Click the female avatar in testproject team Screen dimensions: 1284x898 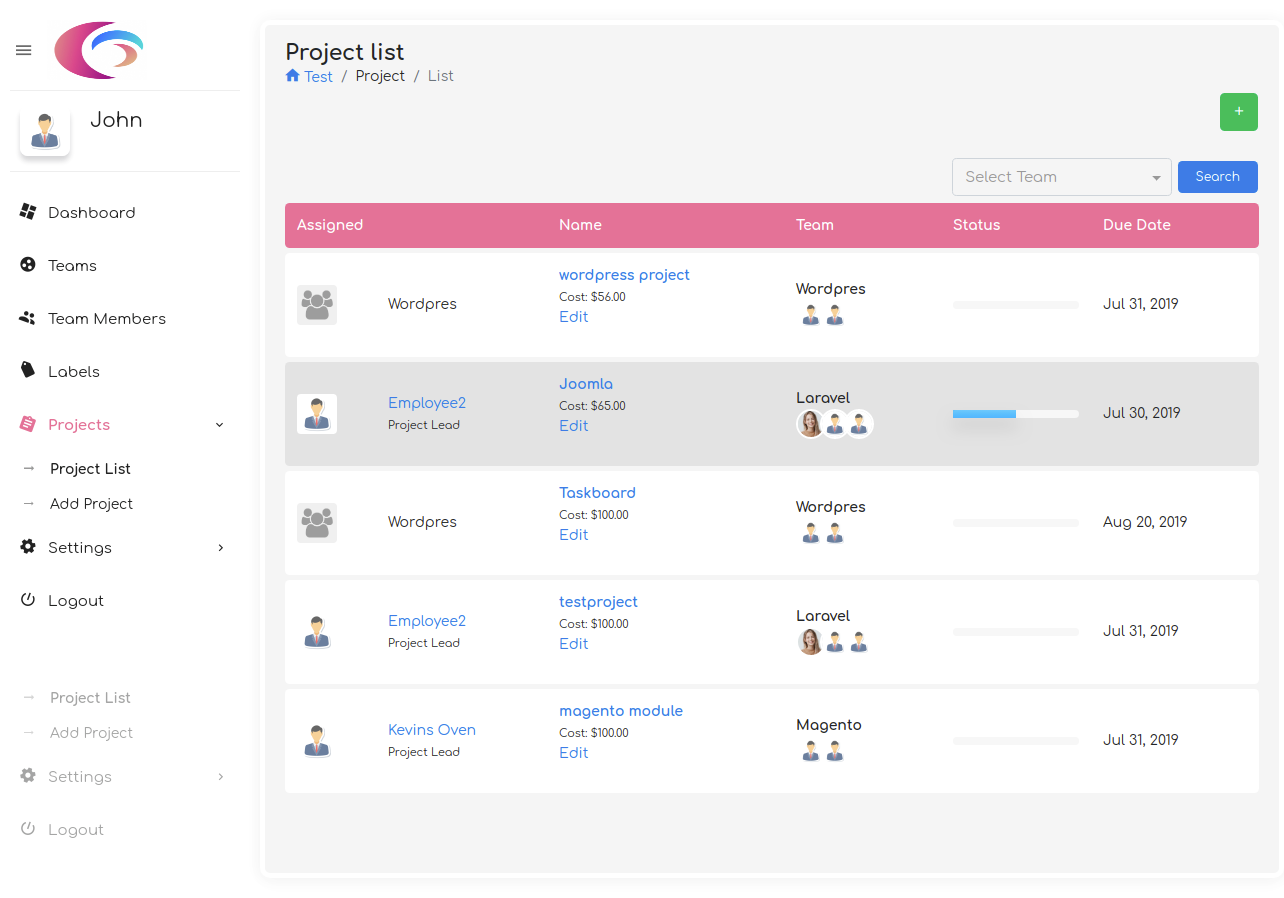810,642
